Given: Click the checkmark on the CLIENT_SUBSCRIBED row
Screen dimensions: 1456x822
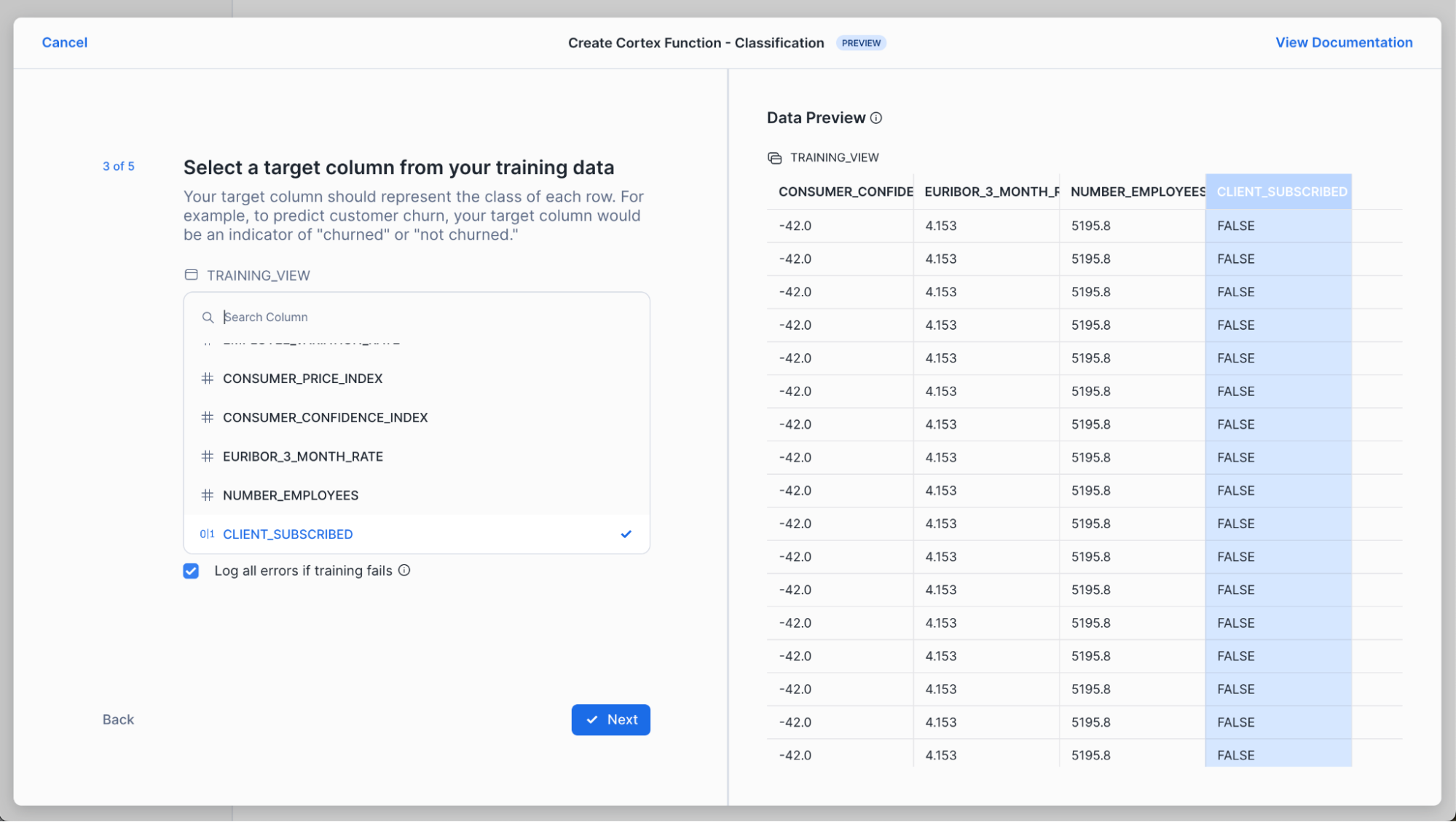Looking at the screenshot, I should (626, 534).
